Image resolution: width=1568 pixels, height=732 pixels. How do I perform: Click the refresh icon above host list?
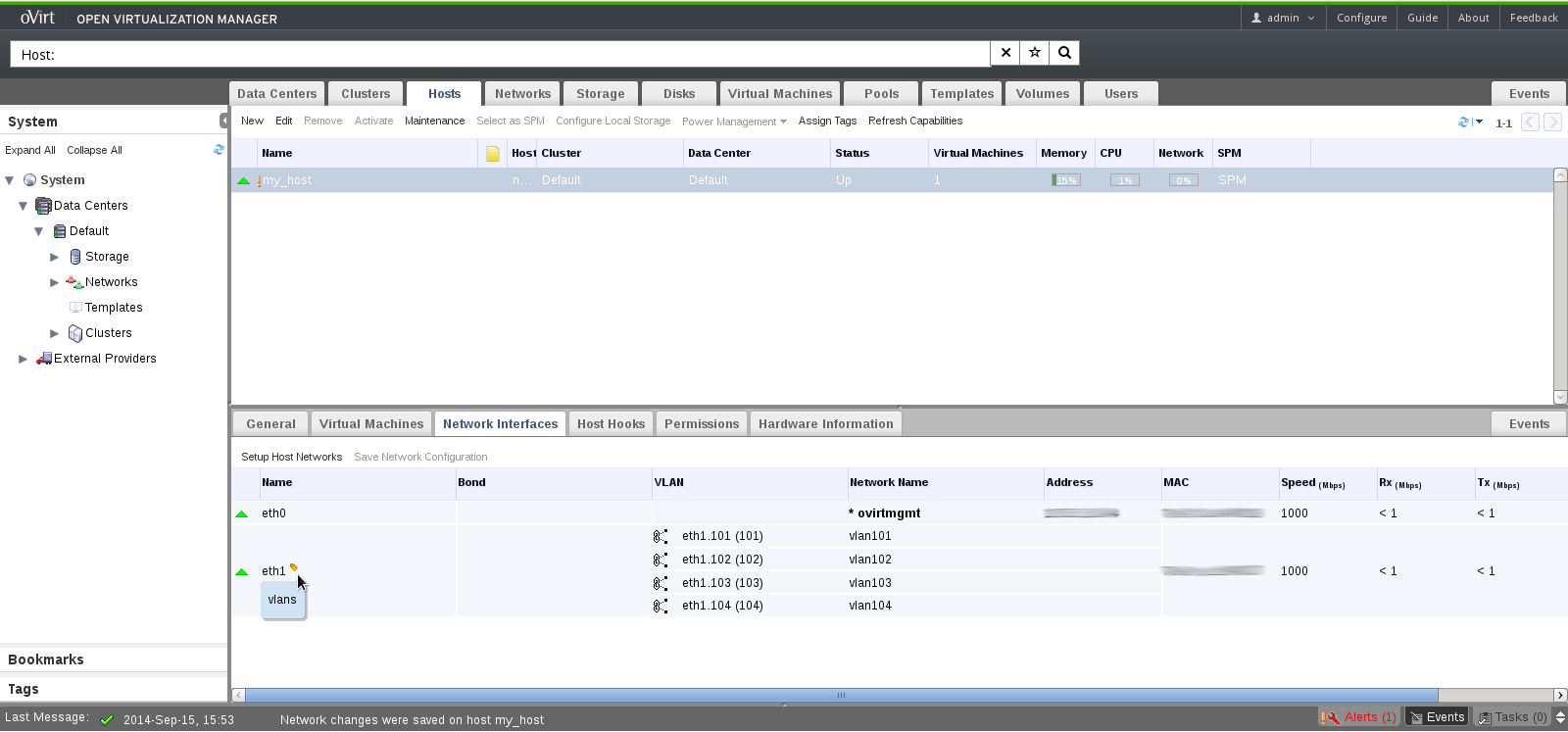[1464, 122]
